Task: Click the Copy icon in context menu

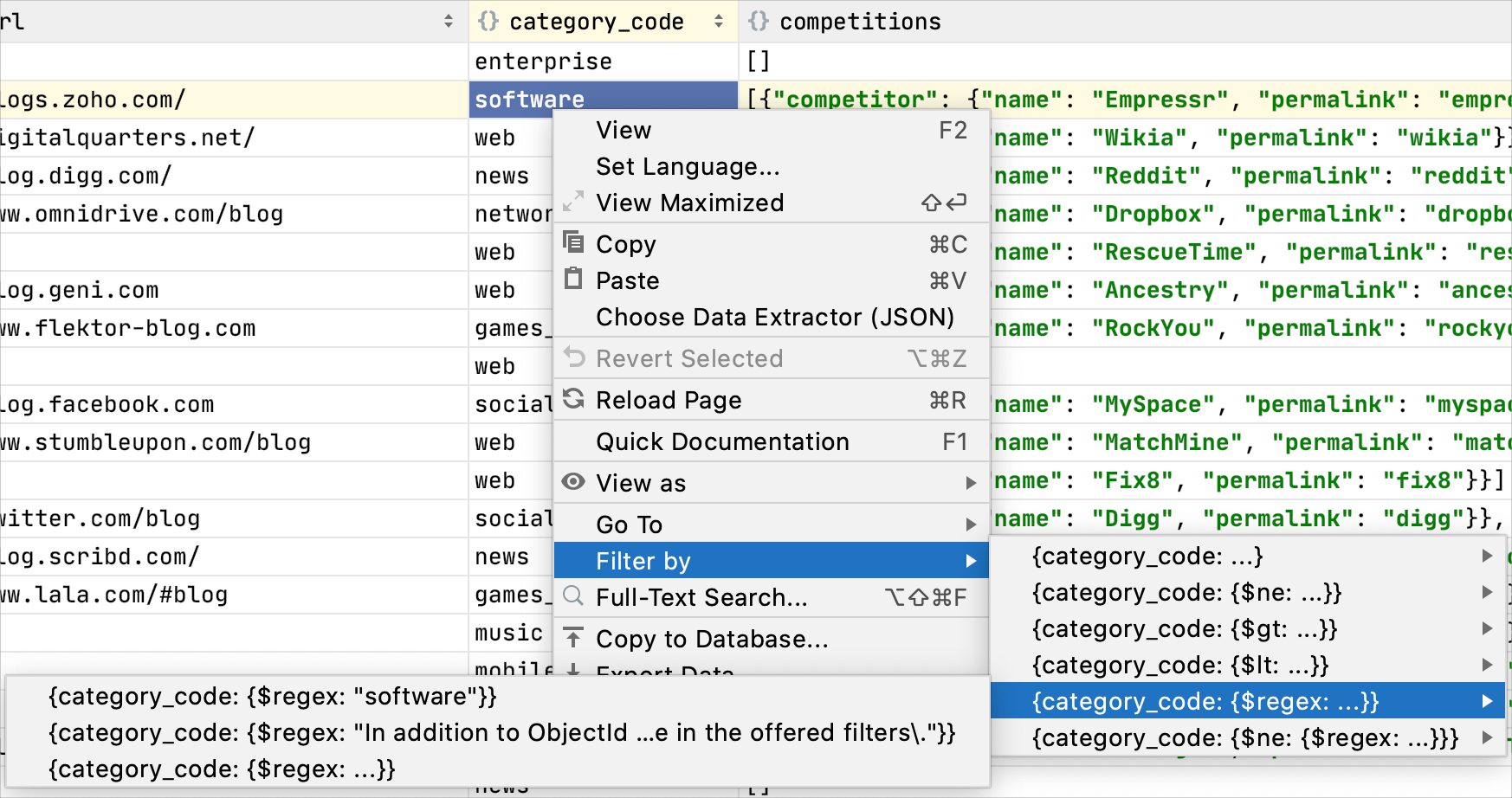Action: [573, 242]
